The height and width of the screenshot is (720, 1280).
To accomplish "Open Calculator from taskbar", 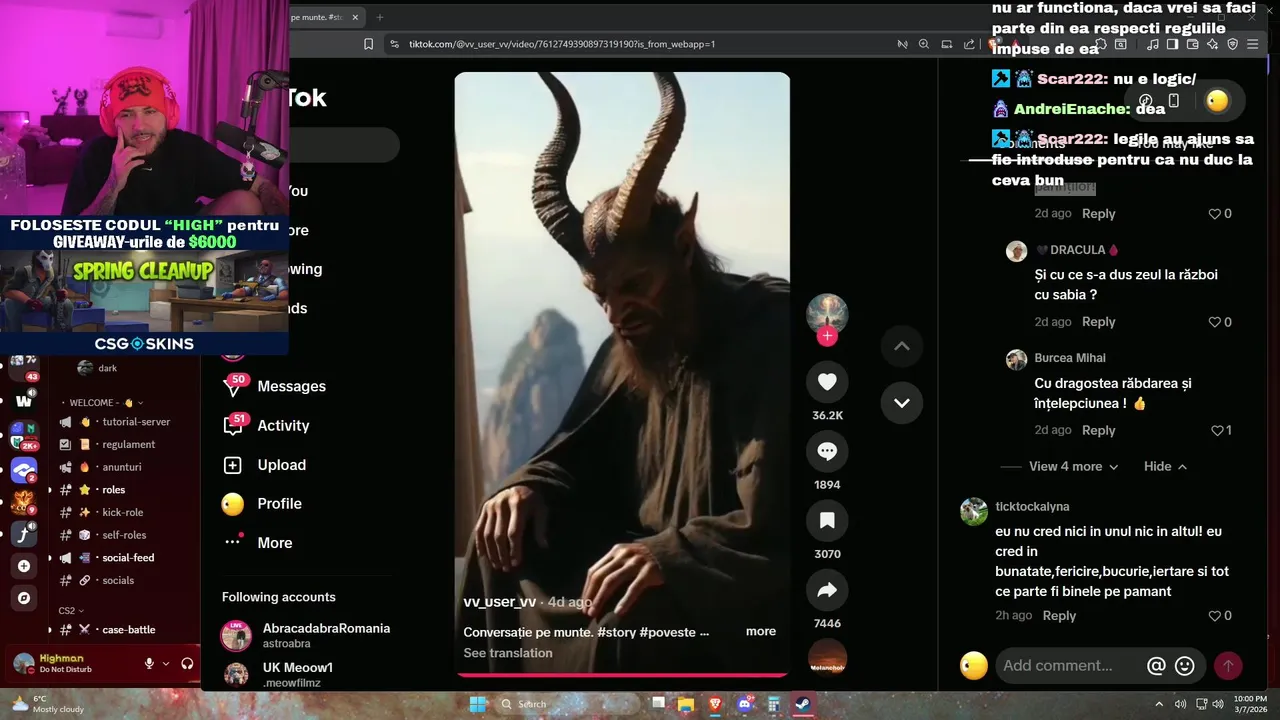I will click(x=773, y=704).
